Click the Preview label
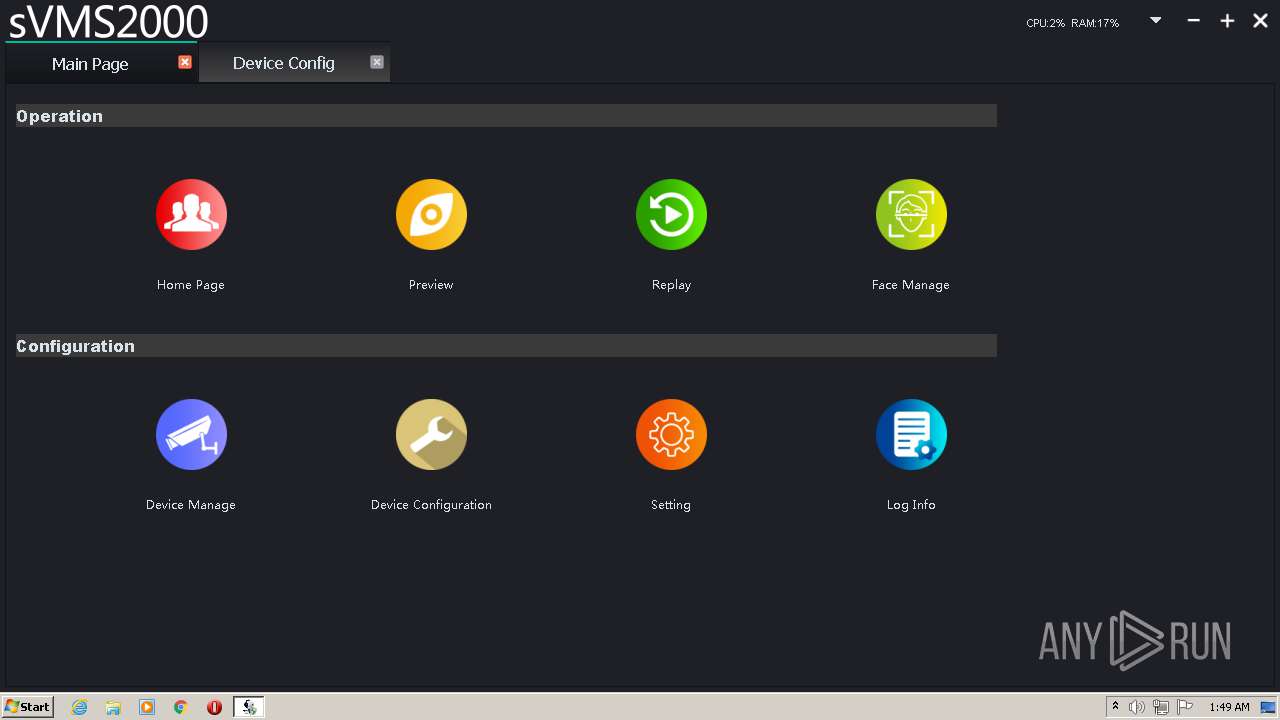1280x720 pixels. 431,285
